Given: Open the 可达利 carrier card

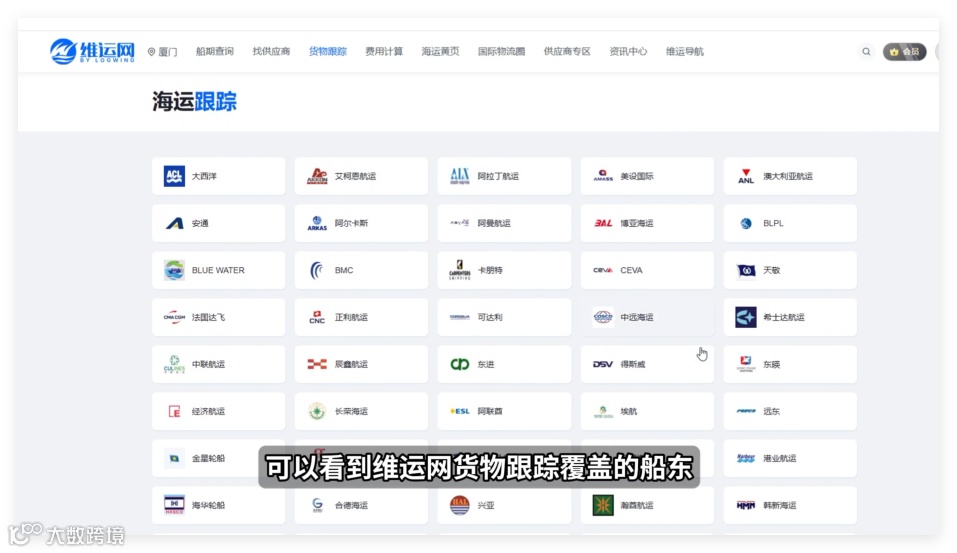Looking at the screenshot, I should coord(504,317).
